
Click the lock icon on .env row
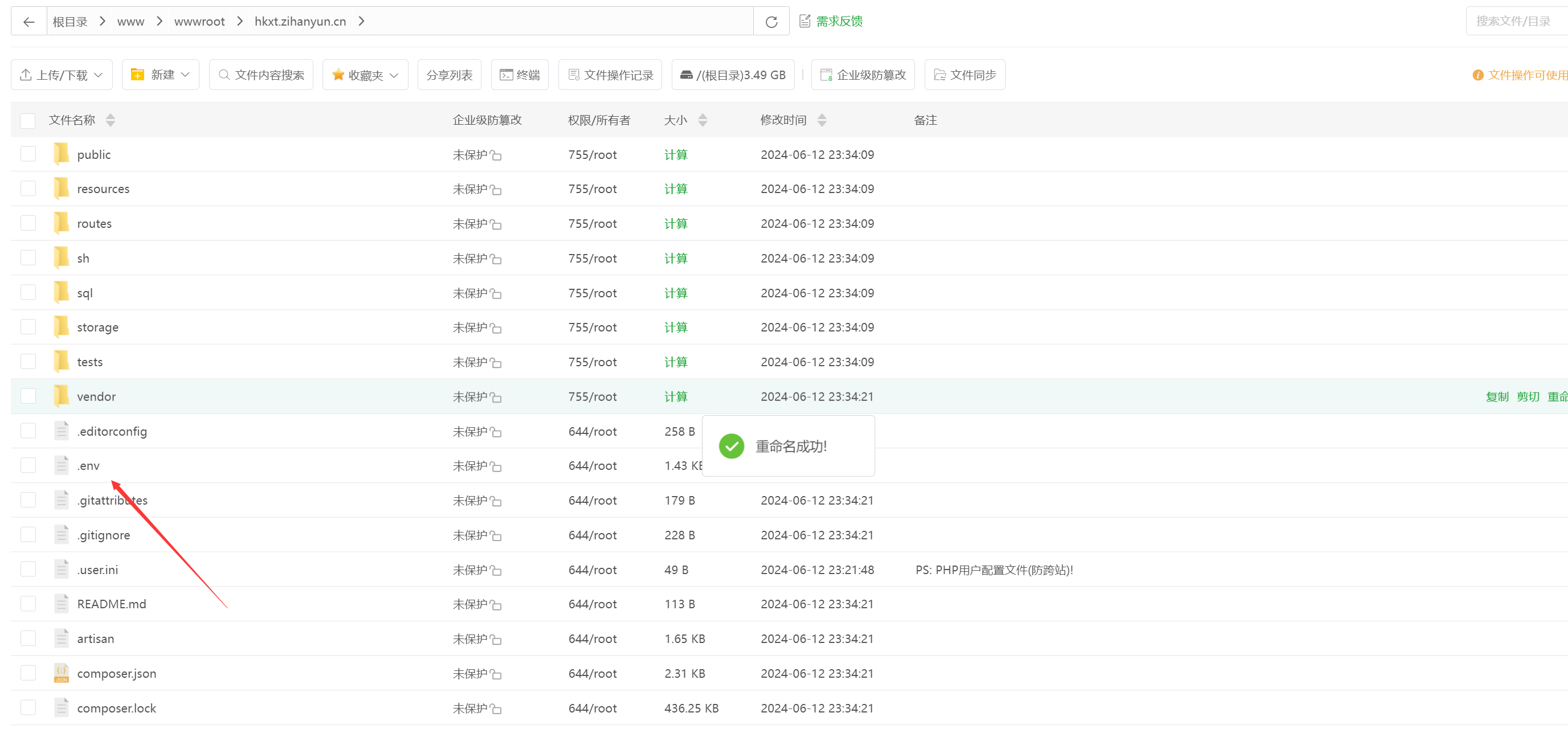click(496, 466)
